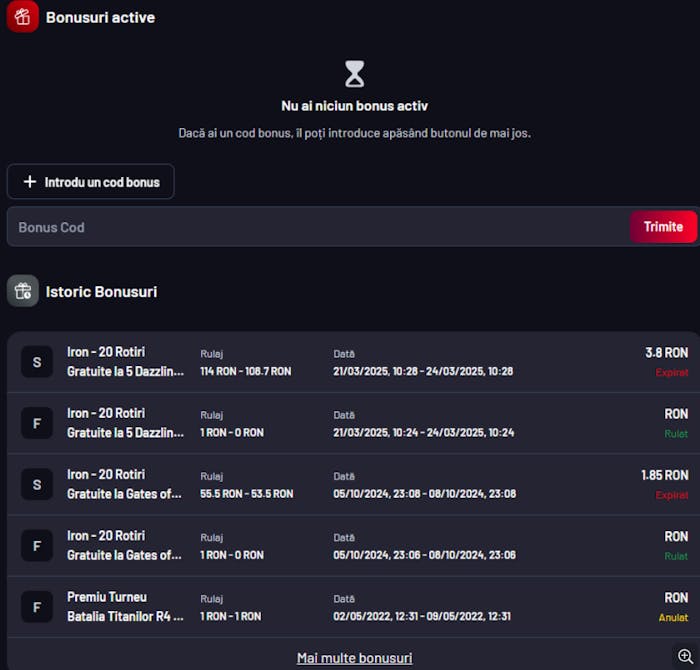Click the F badge of 21/03/2025 10:24 bonus
The width and height of the screenshot is (700, 670).
click(37, 423)
